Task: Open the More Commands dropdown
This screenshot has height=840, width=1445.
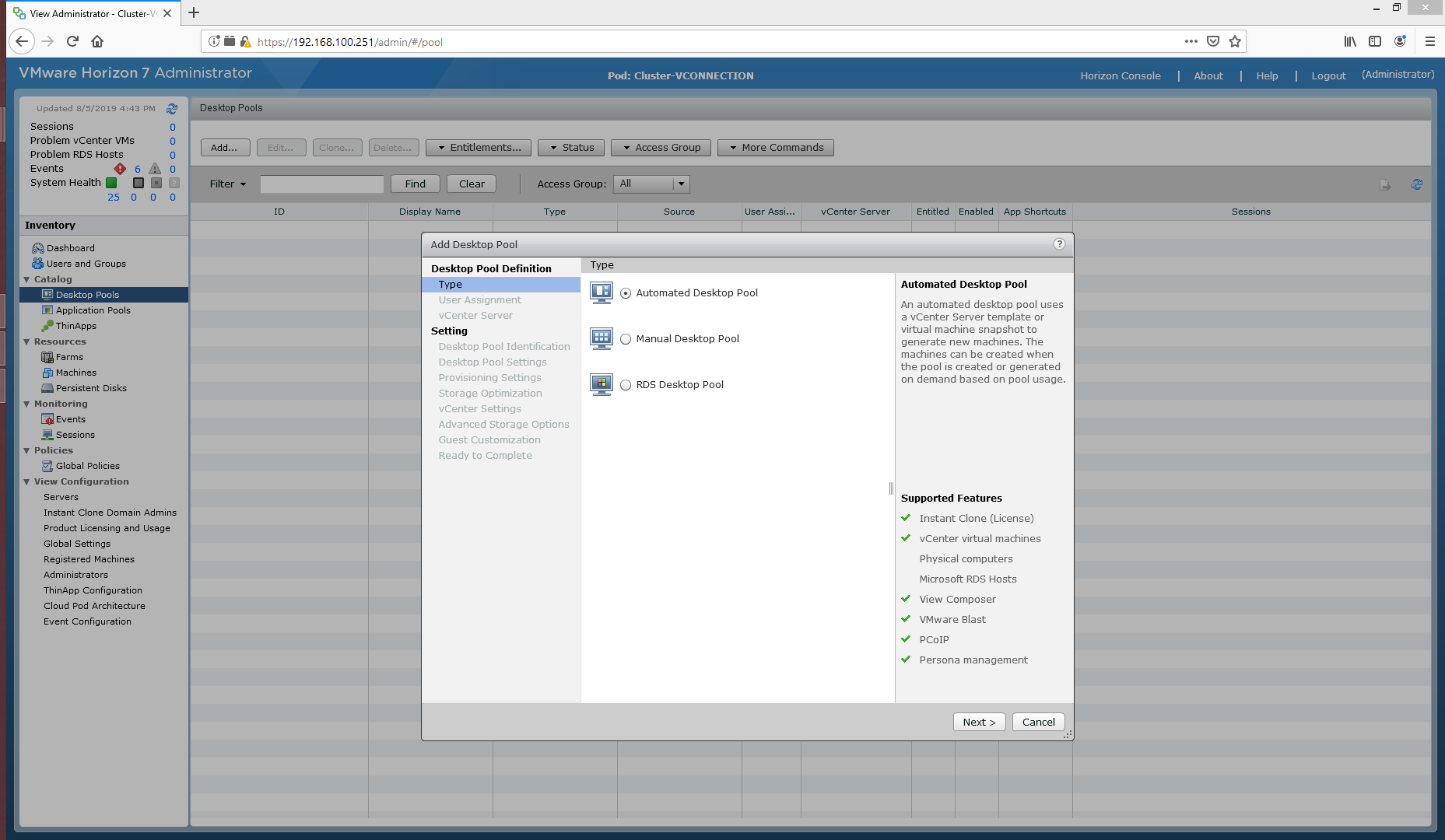Action: point(775,148)
